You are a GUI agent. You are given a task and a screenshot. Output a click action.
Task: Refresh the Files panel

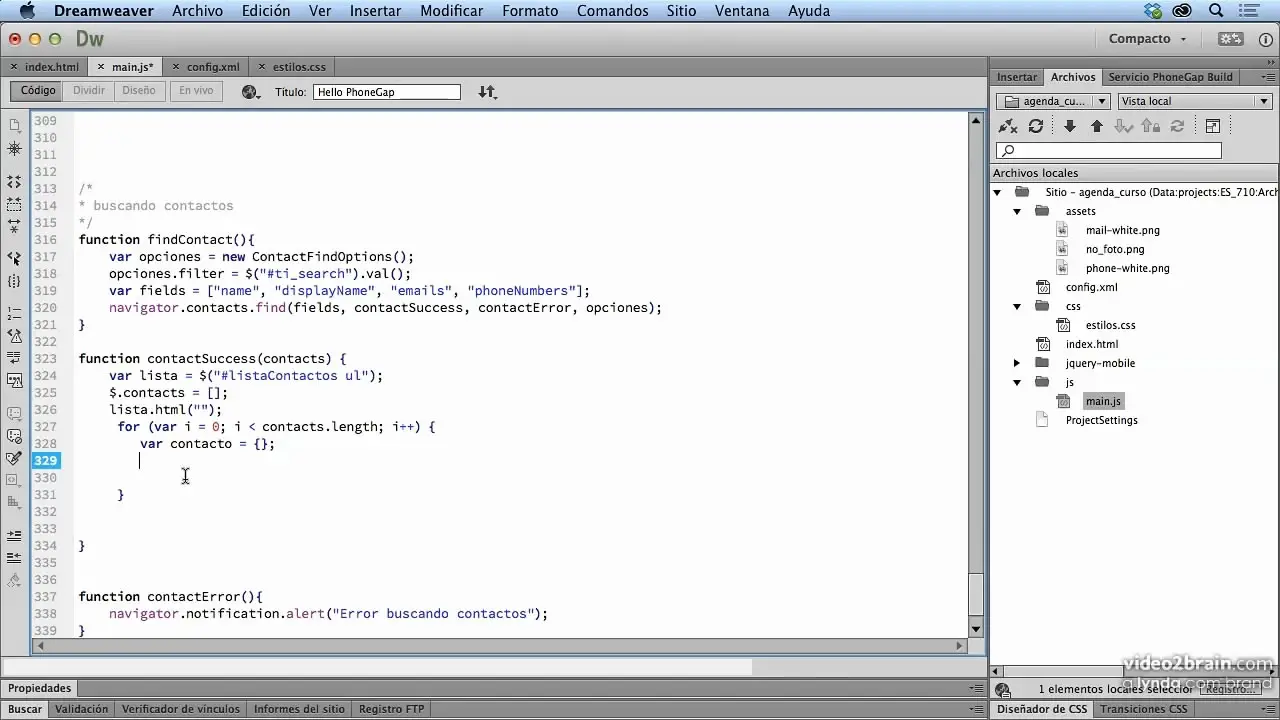coord(1036,126)
